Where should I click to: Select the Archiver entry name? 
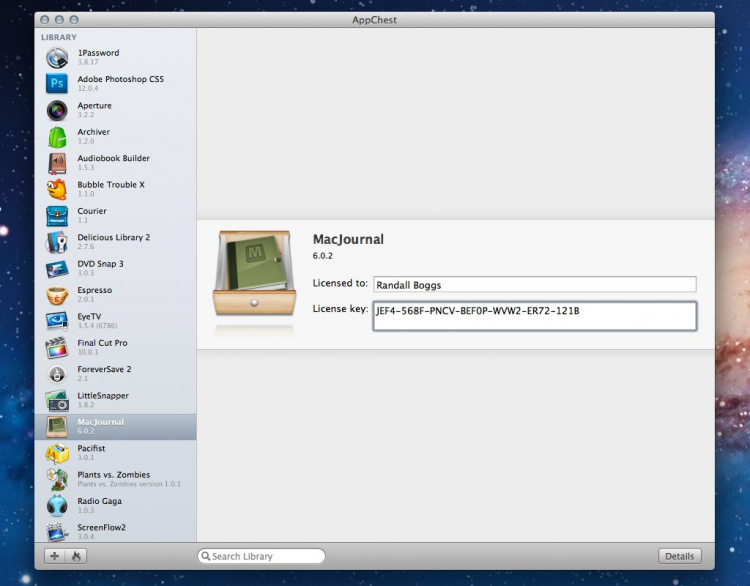click(x=94, y=132)
